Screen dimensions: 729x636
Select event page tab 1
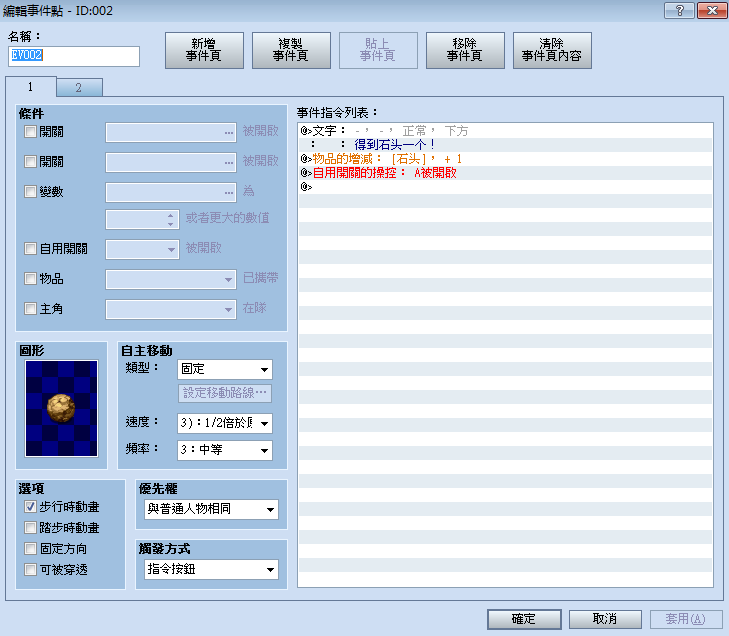[31, 86]
